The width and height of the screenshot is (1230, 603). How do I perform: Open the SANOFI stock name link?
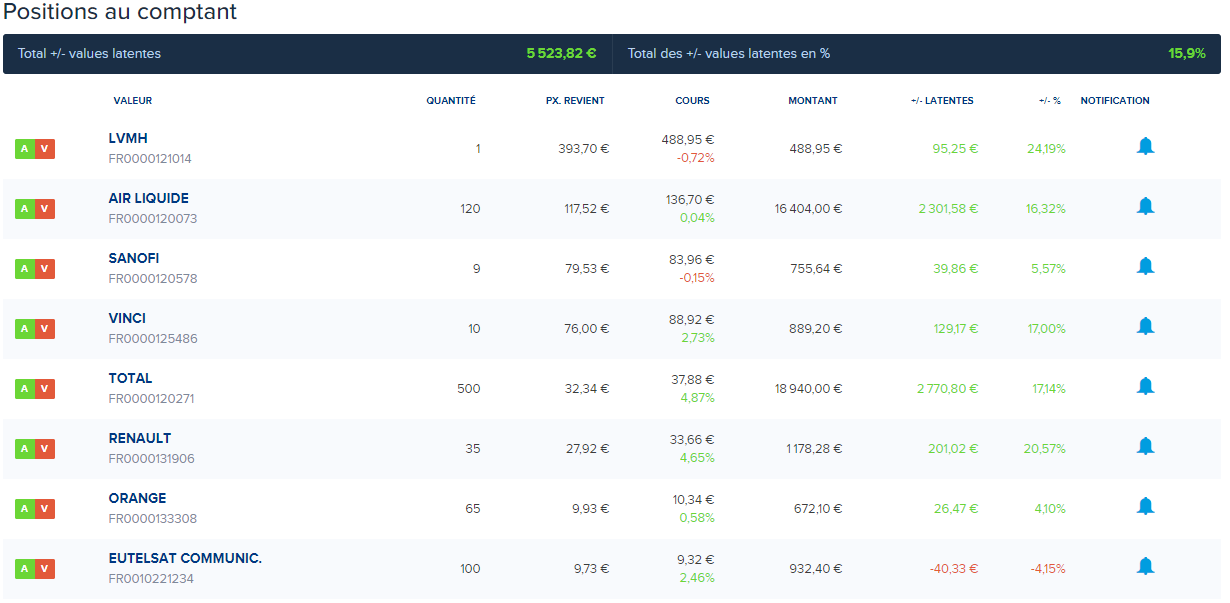click(133, 258)
